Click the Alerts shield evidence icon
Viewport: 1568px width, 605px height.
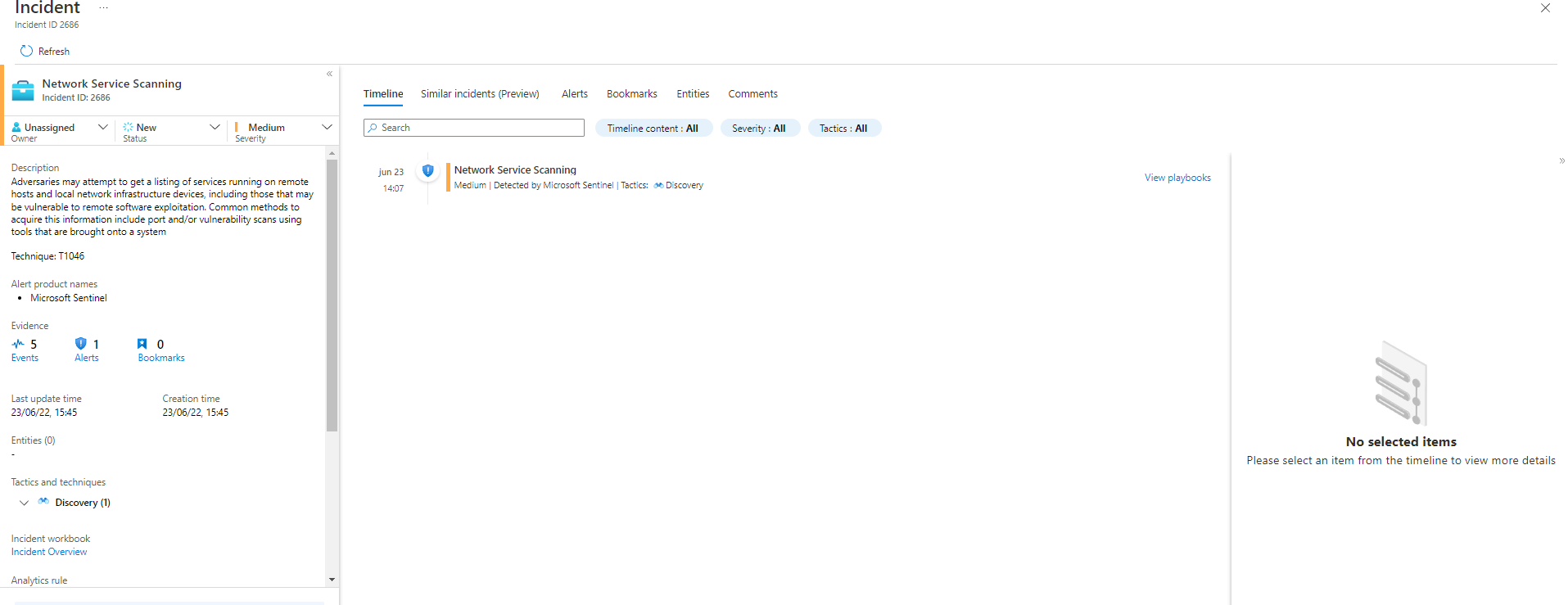[80, 344]
